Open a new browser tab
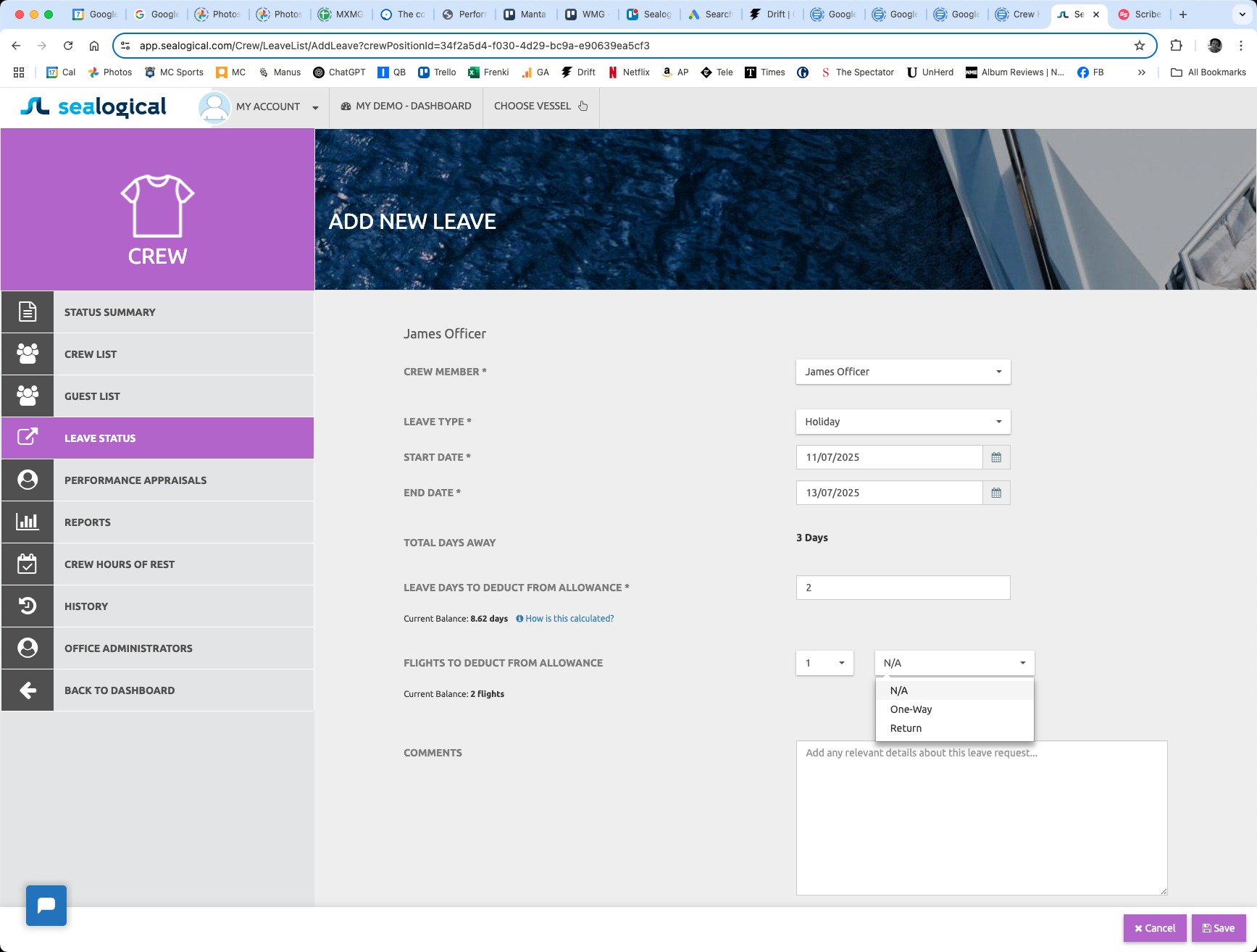 pos(1183,14)
